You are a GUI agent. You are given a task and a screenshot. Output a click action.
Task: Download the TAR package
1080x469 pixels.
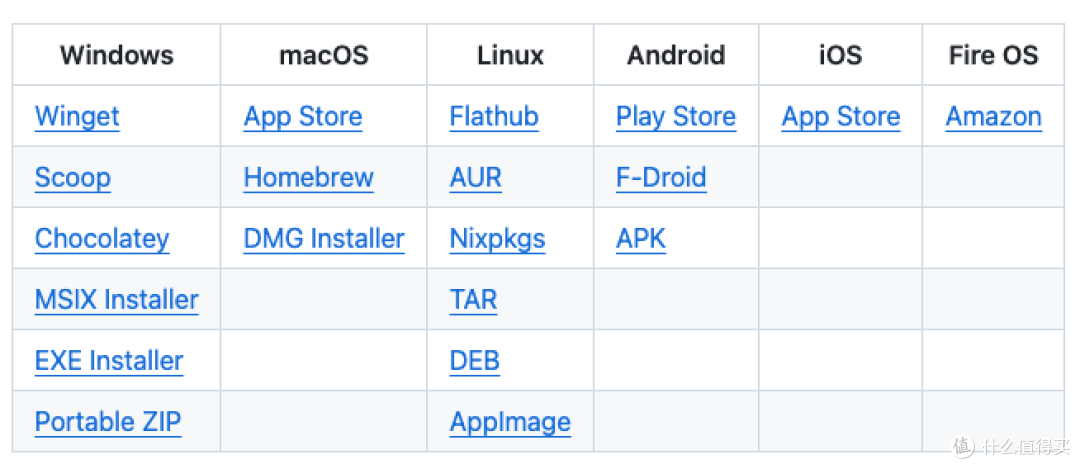click(x=473, y=300)
